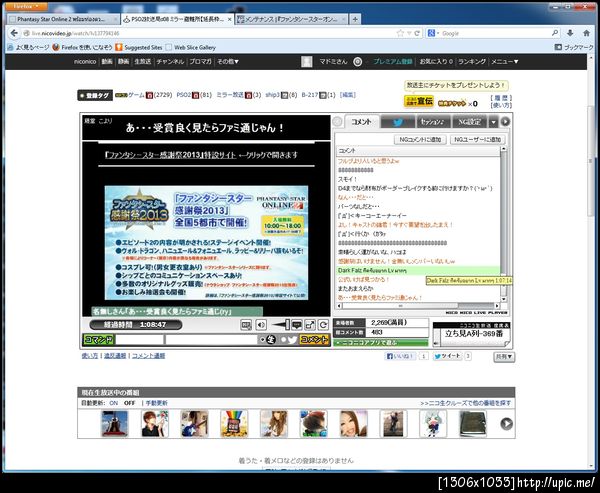Open the niconico home link in header
600x493 pixels.
pos(85,61)
